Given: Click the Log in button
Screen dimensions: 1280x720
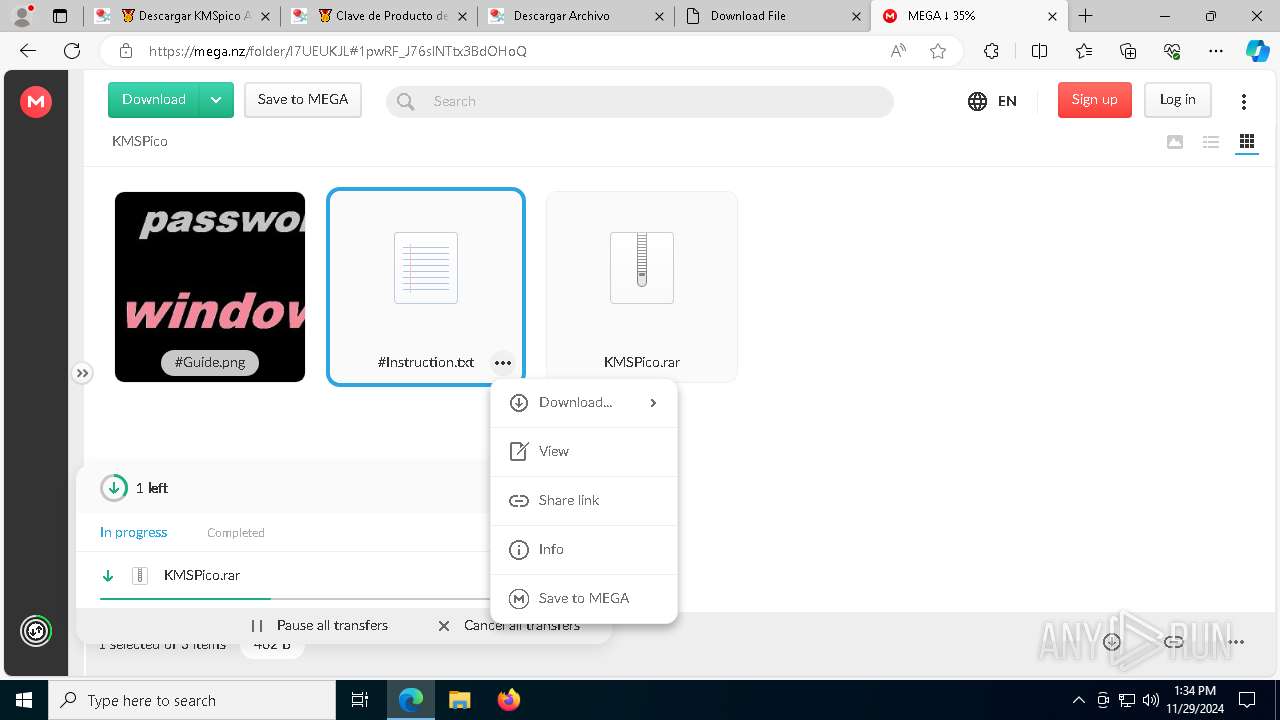Looking at the screenshot, I should pyautogui.click(x=1177, y=100).
